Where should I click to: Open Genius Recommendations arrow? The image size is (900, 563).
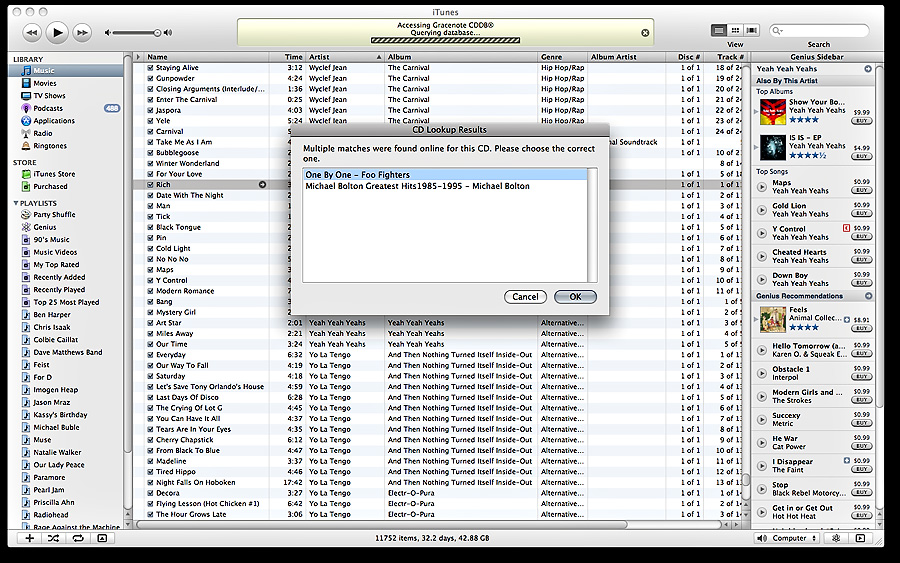tap(868, 296)
